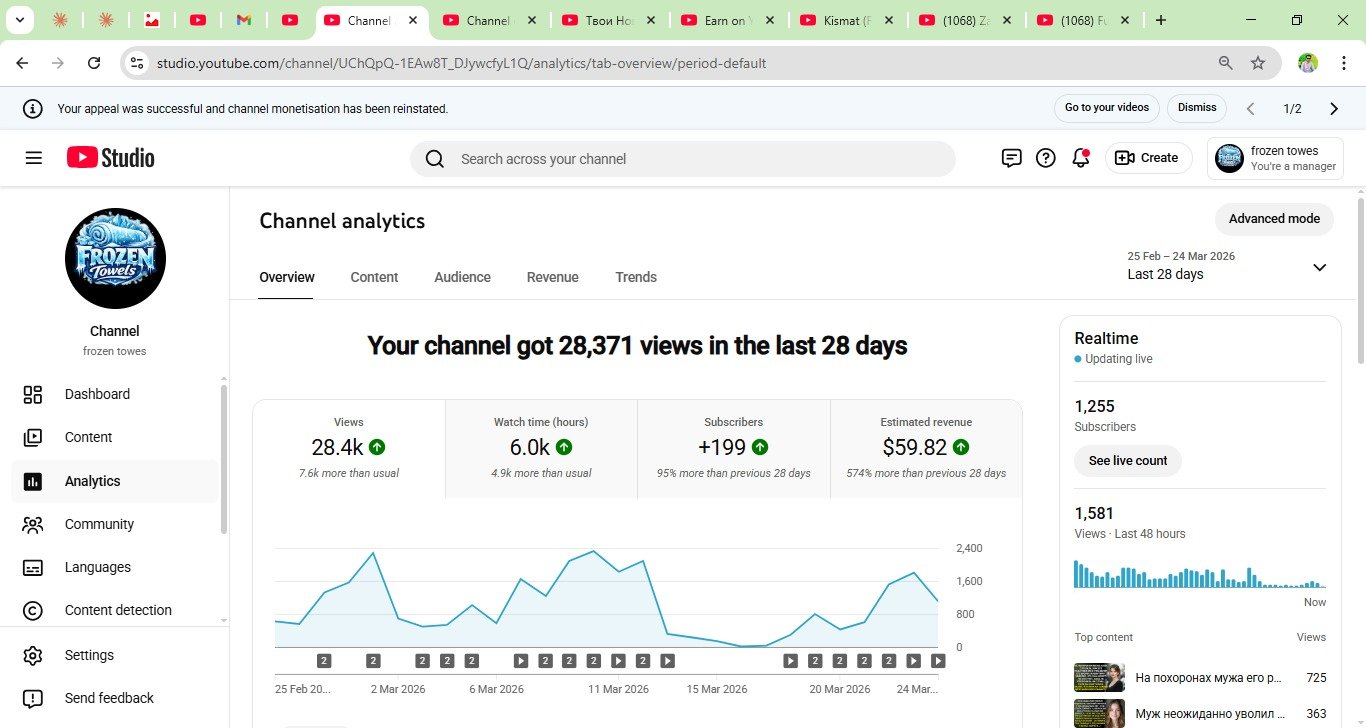1366x728 pixels.
Task: Reload the page in browser
Action: pyautogui.click(x=94, y=63)
